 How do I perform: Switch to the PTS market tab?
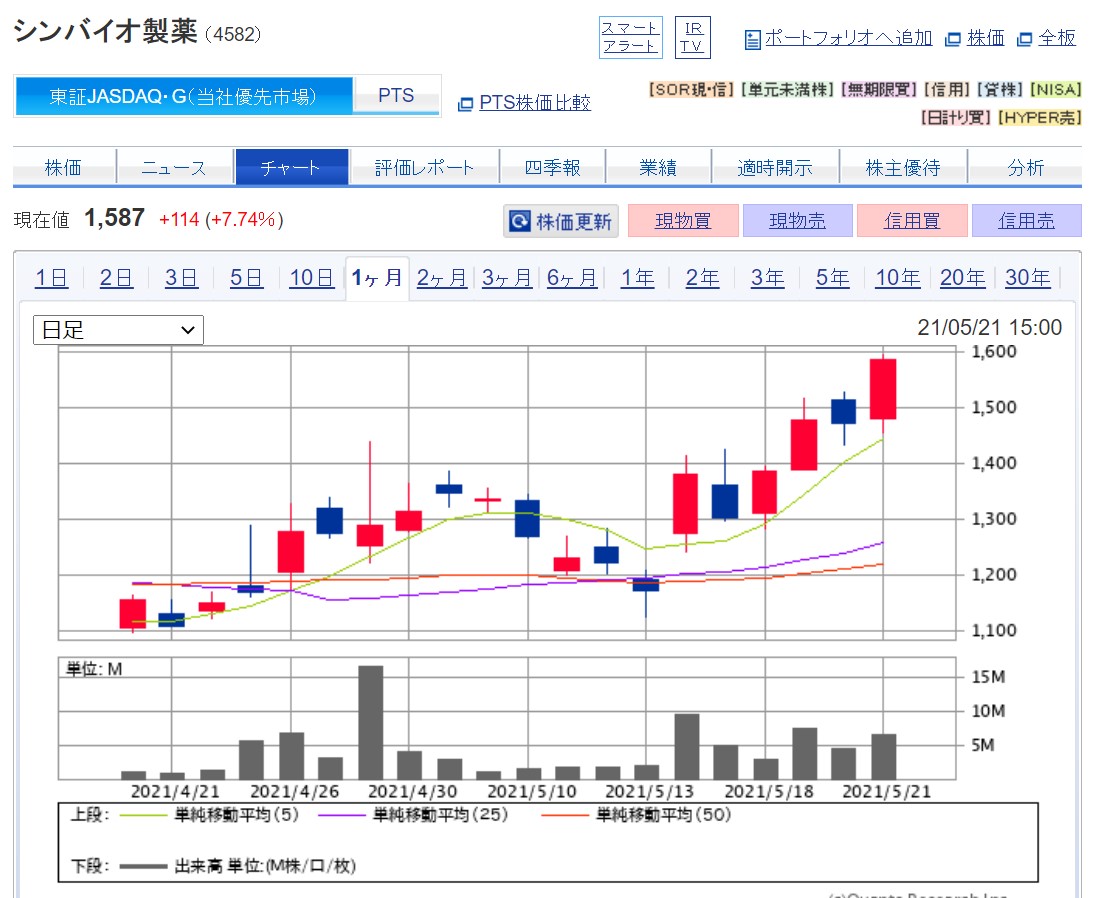click(x=396, y=97)
